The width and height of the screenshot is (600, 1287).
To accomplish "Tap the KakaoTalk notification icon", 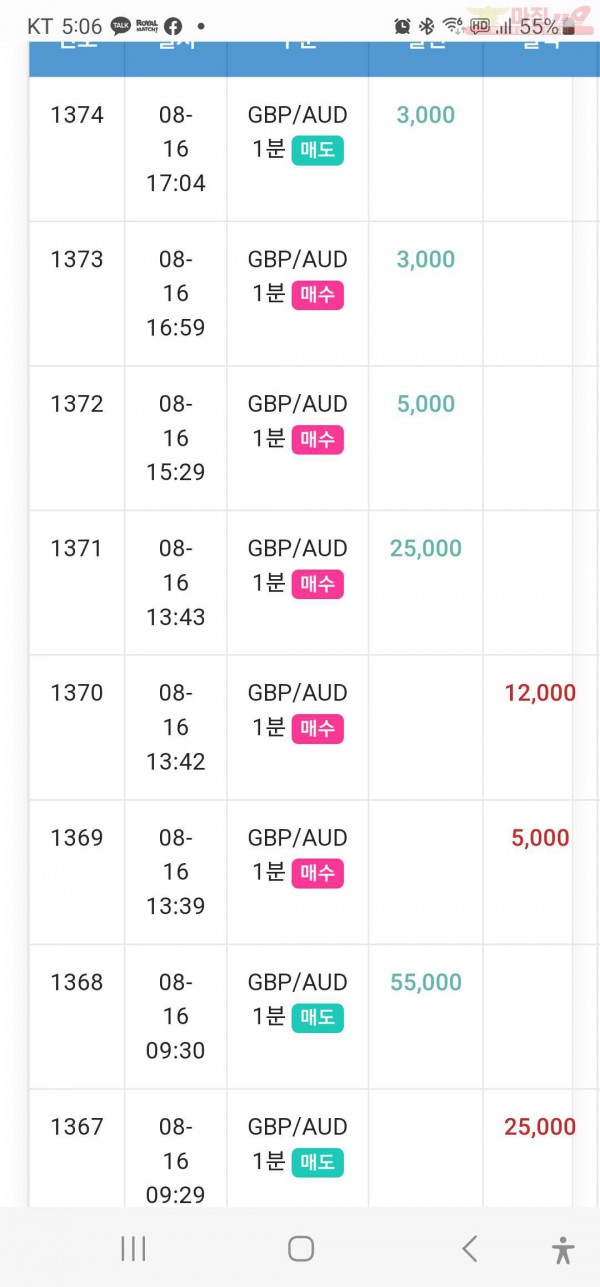I will pos(120,27).
